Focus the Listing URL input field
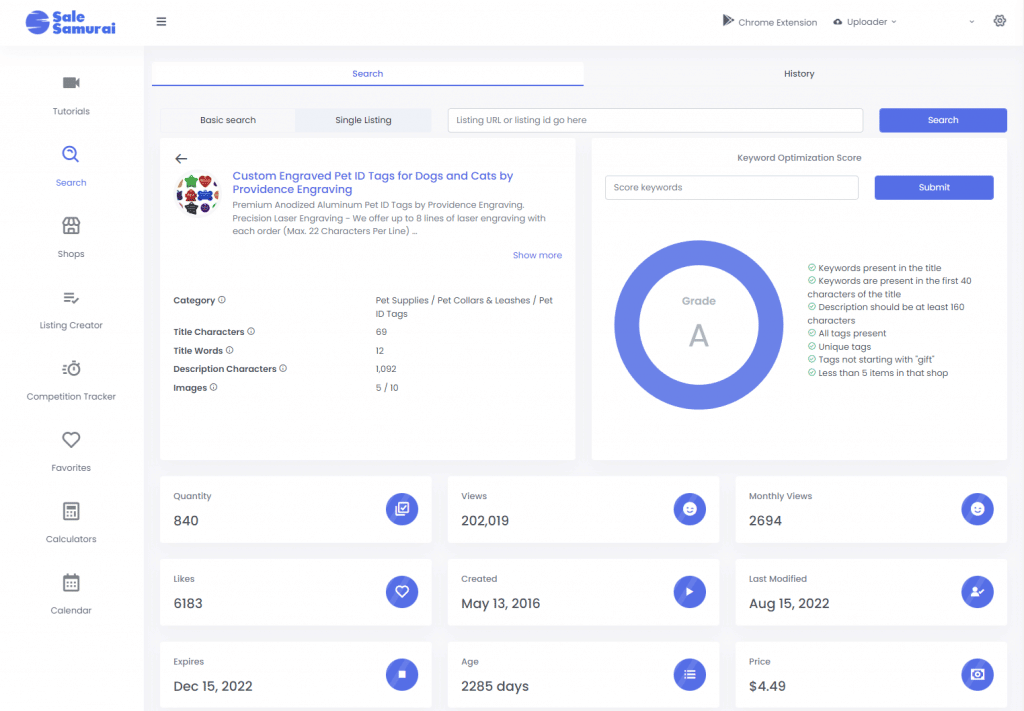 point(655,120)
